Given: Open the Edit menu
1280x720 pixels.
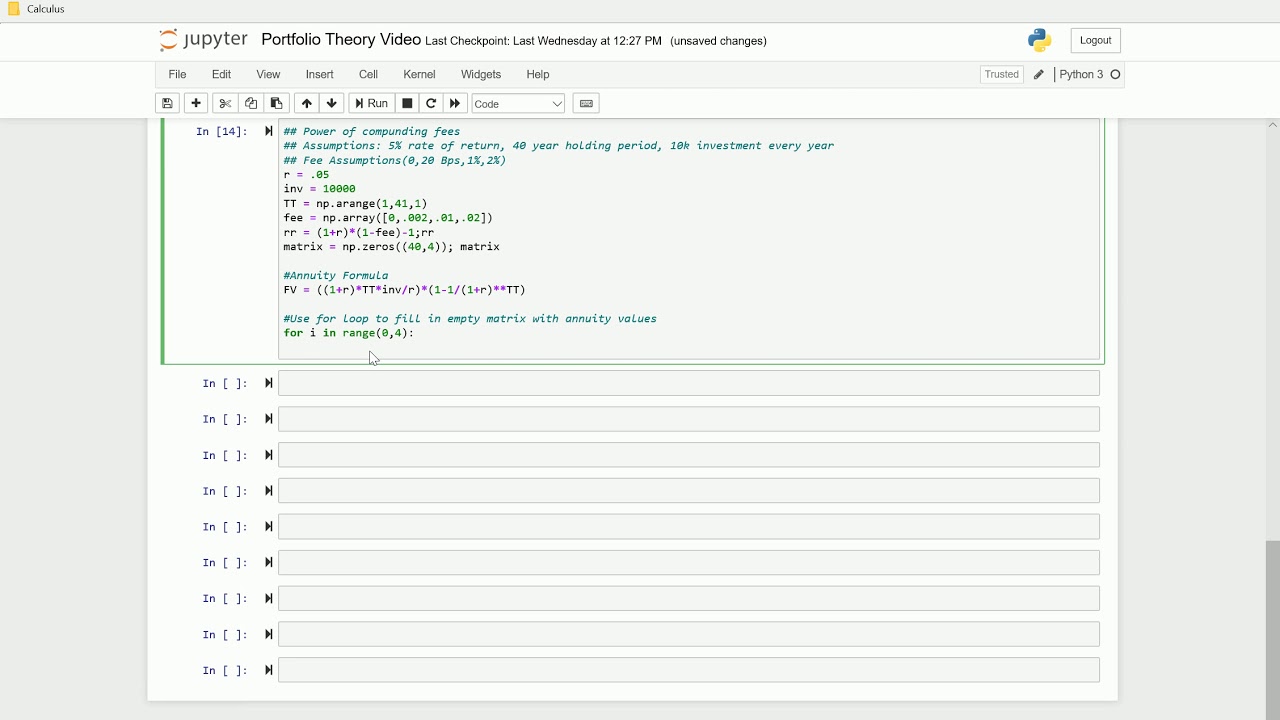Looking at the screenshot, I should (221, 75).
